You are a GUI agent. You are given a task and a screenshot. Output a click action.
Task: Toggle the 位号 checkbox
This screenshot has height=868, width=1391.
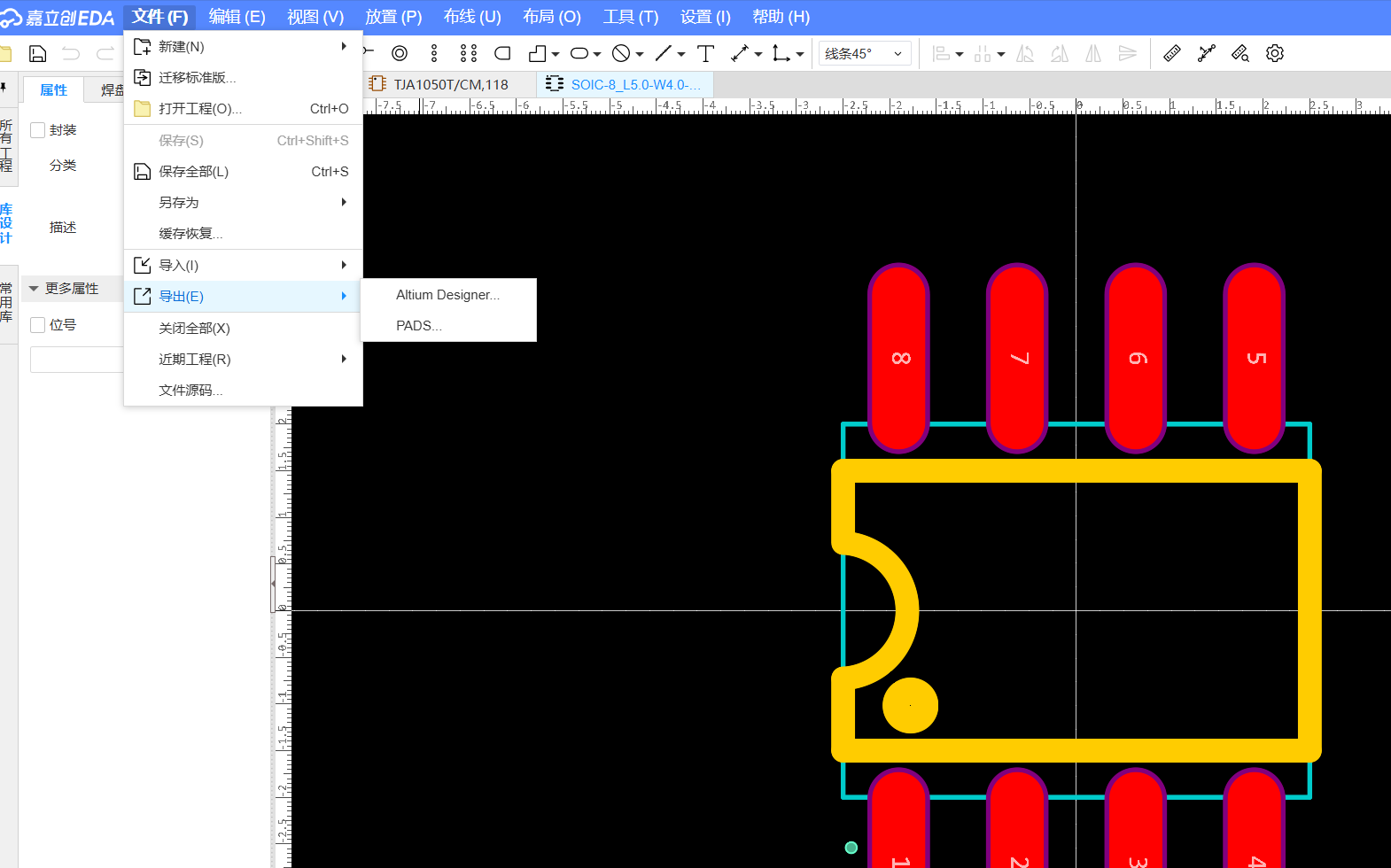pyautogui.click(x=38, y=325)
